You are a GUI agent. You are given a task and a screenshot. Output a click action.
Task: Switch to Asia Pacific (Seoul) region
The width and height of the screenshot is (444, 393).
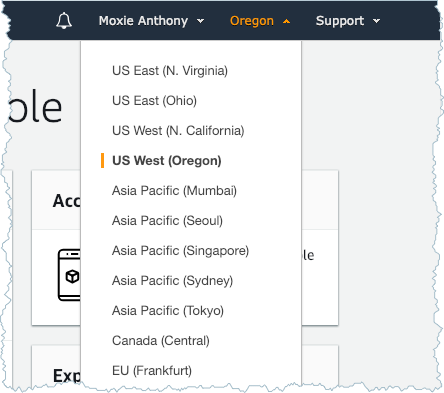point(167,221)
